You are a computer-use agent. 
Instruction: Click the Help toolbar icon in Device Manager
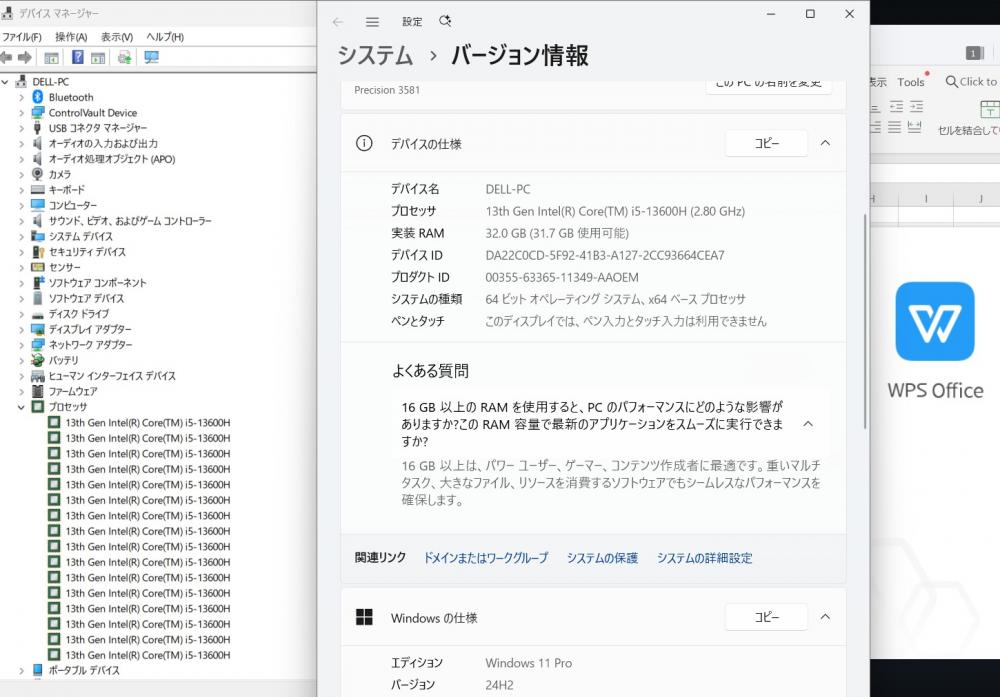click(77, 57)
